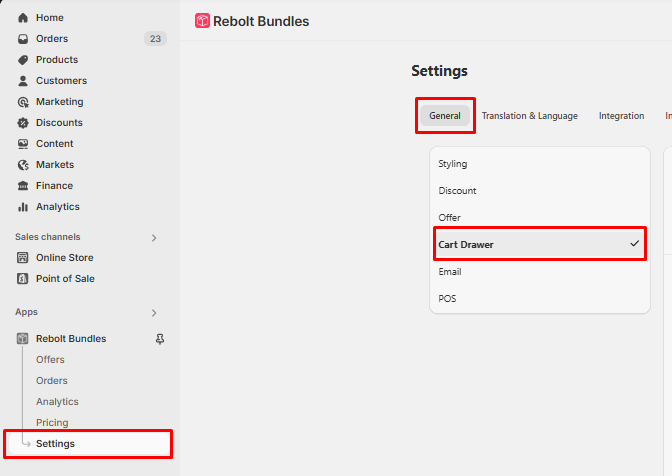Click the Online Store storefront icon
The height and width of the screenshot is (476, 672).
tap(22, 257)
